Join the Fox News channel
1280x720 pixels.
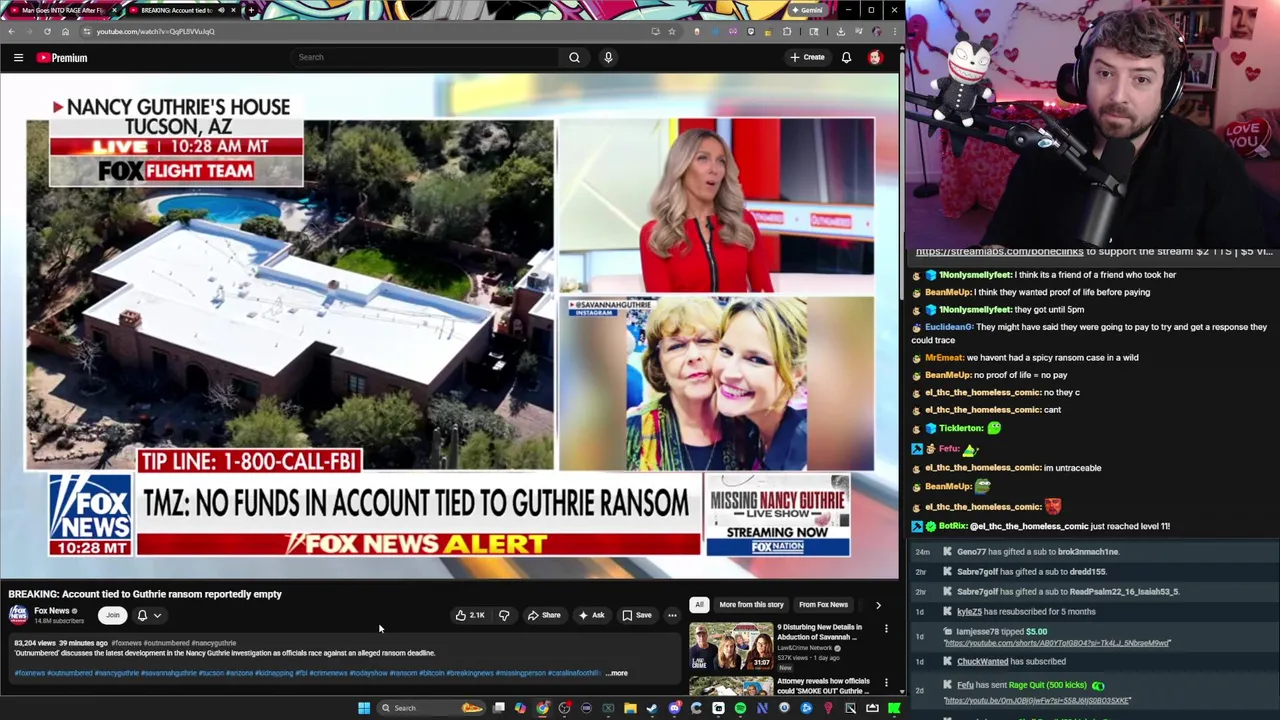(x=113, y=615)
